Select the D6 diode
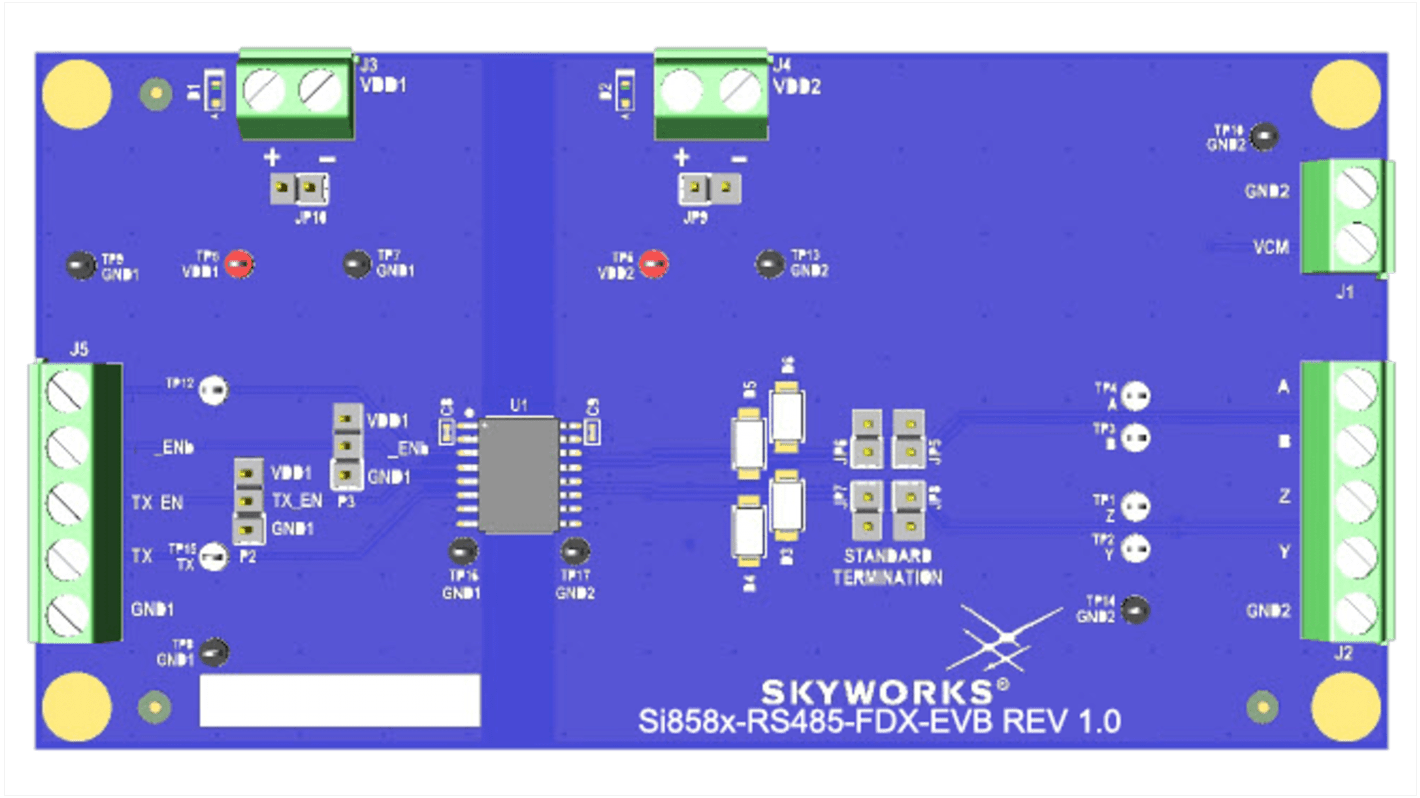 787,415
